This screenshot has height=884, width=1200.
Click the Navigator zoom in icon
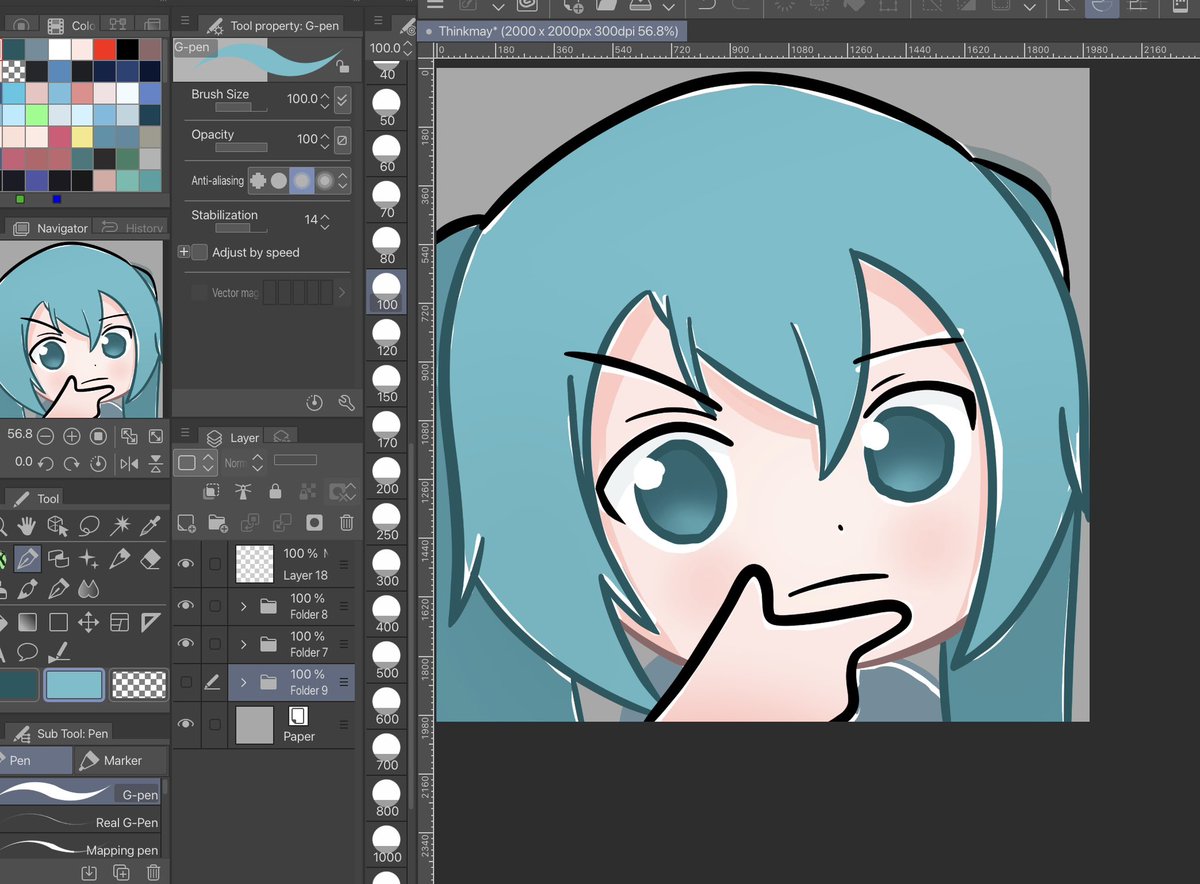pos(72,436)
